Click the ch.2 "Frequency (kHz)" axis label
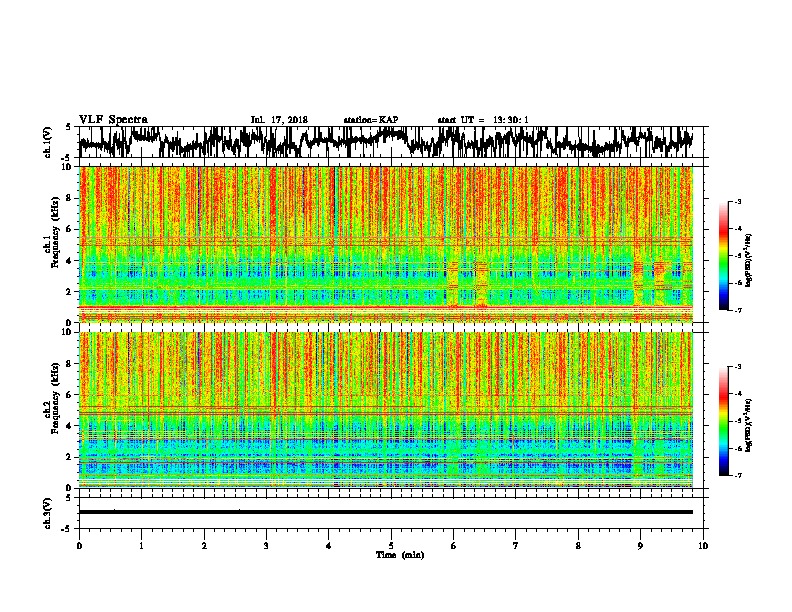Screen dimensions: 792x612 click(55, 398)
